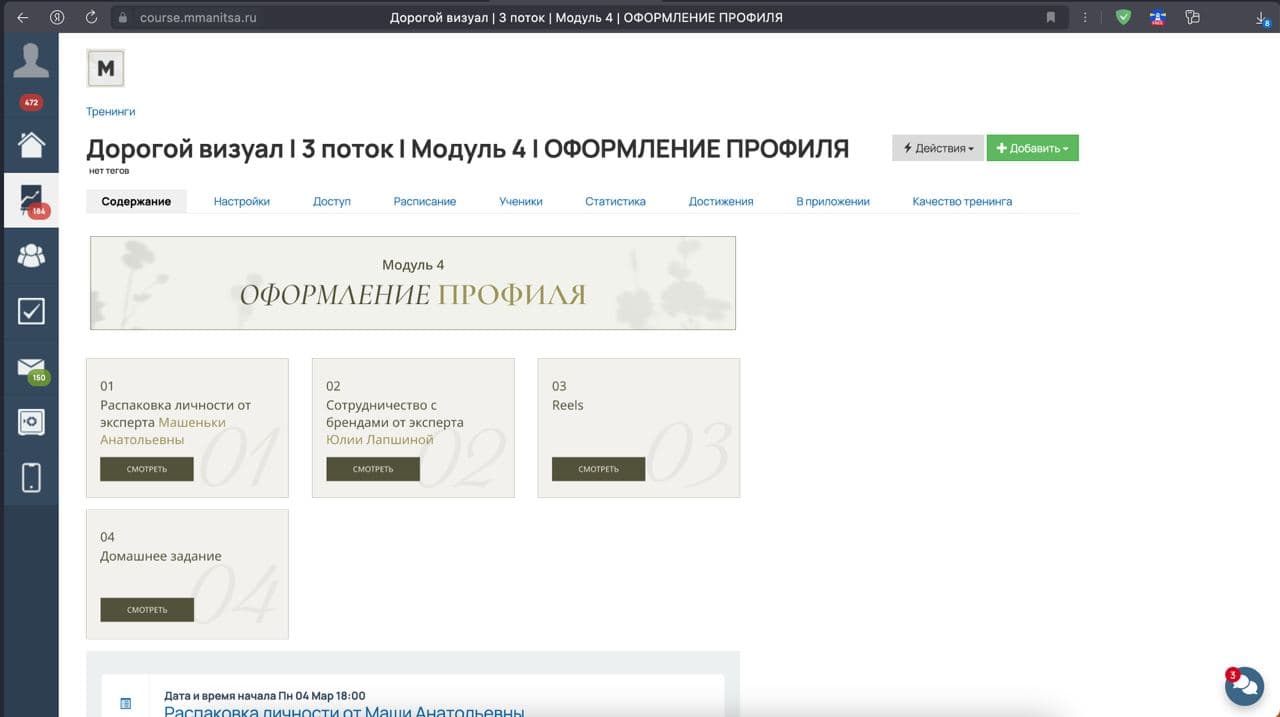
Task: Click Смотреть on lesson 01 card
Action: (147, 469)
